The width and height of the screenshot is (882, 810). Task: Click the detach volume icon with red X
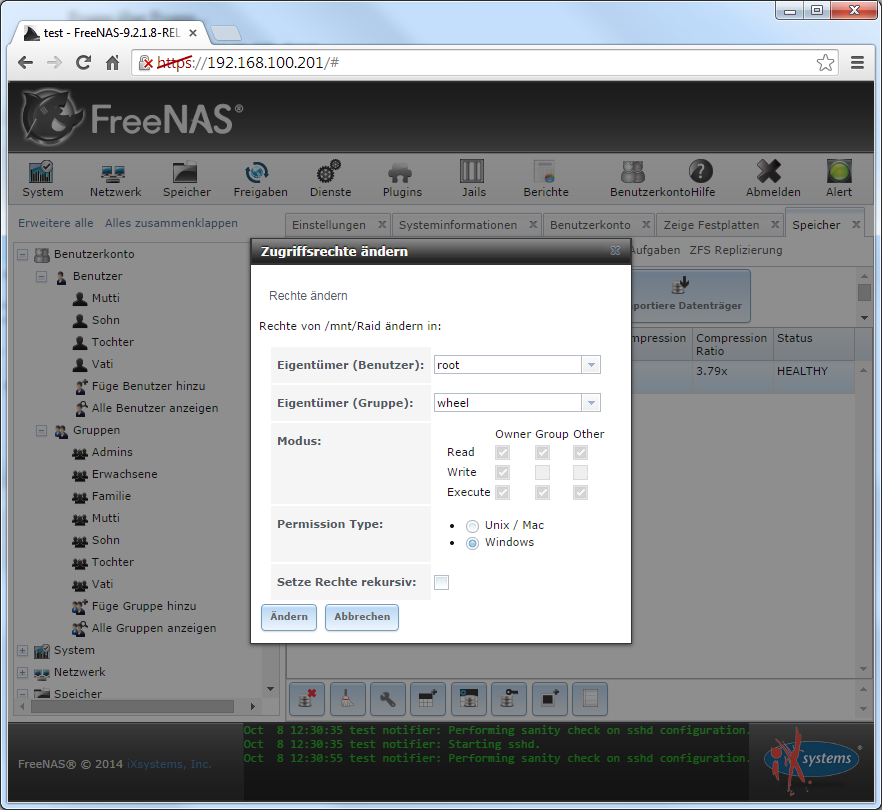[307, 699]
